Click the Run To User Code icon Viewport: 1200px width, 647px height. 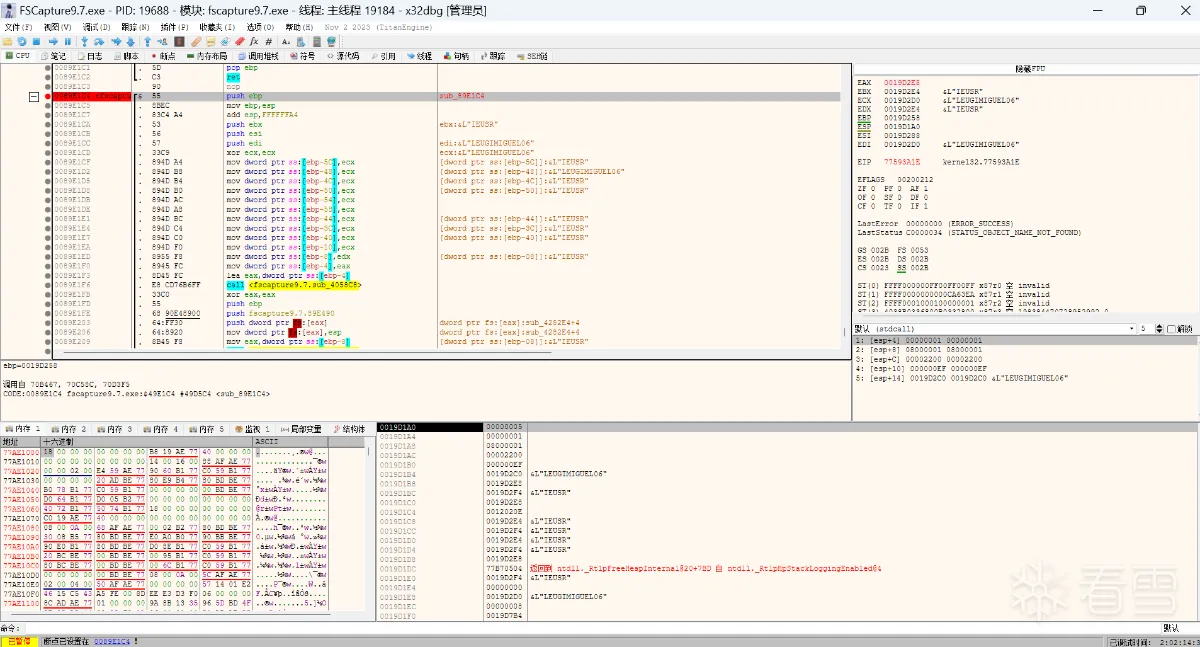coord(162,42)
